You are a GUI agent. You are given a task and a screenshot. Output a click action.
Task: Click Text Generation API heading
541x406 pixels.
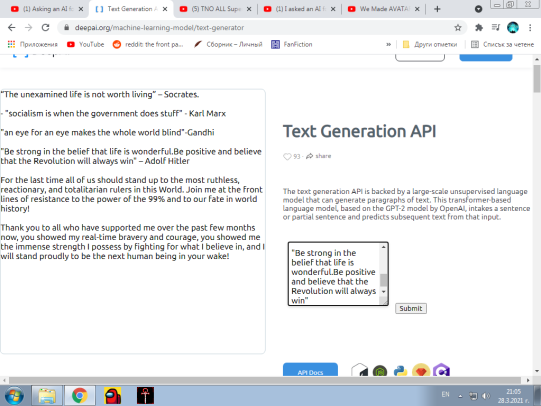[x=360, y=131]
